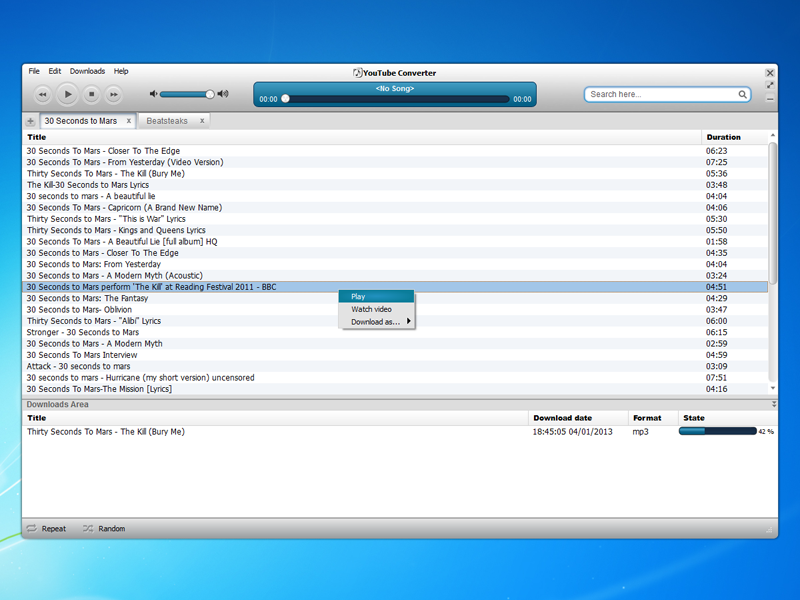The height and width of the screenshot is (600, 800).
Task: Click the song list vertical scrollbar thumb
Action: (x=773, y=213)
